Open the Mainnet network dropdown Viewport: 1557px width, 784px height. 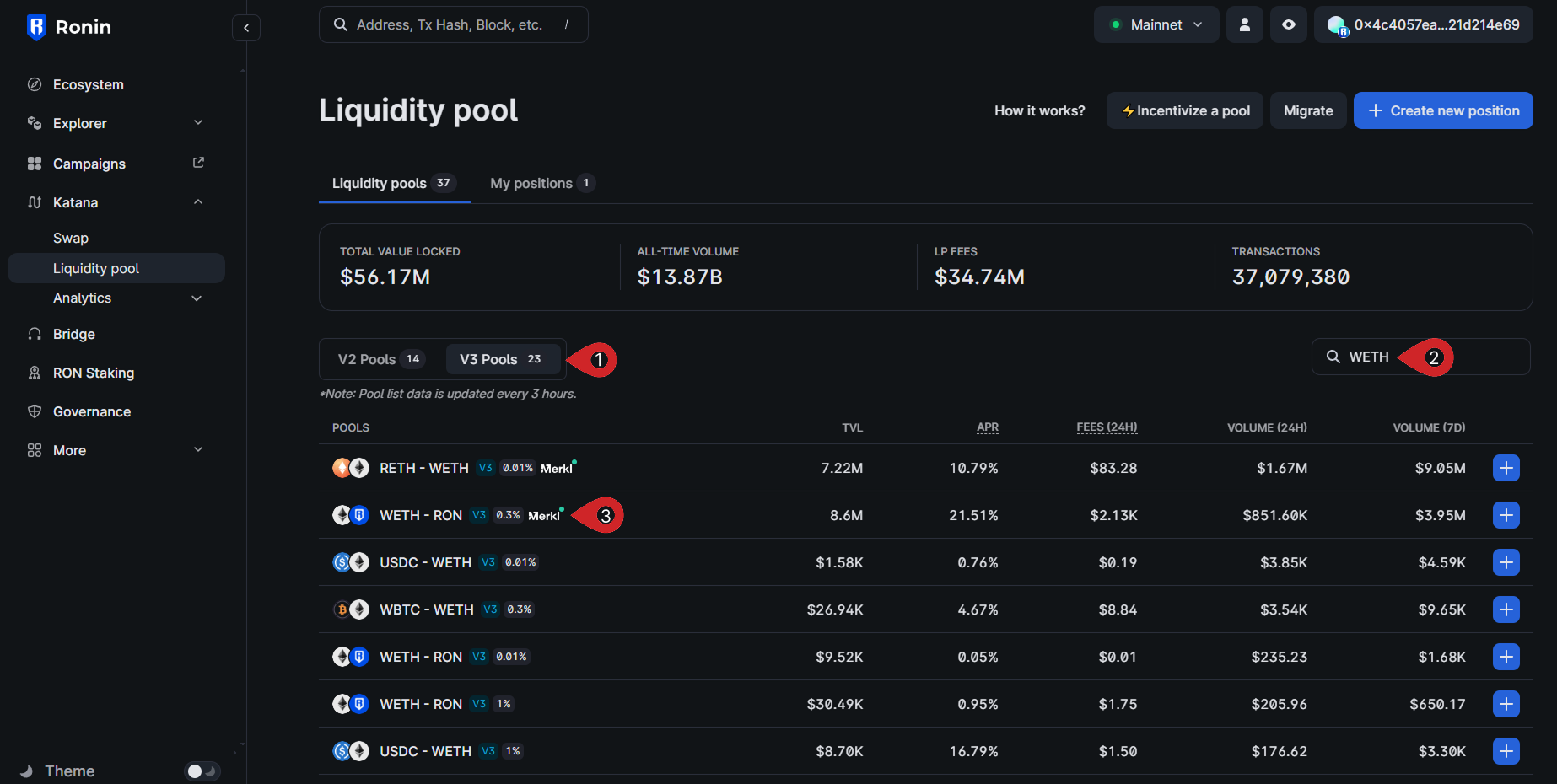1156,24
